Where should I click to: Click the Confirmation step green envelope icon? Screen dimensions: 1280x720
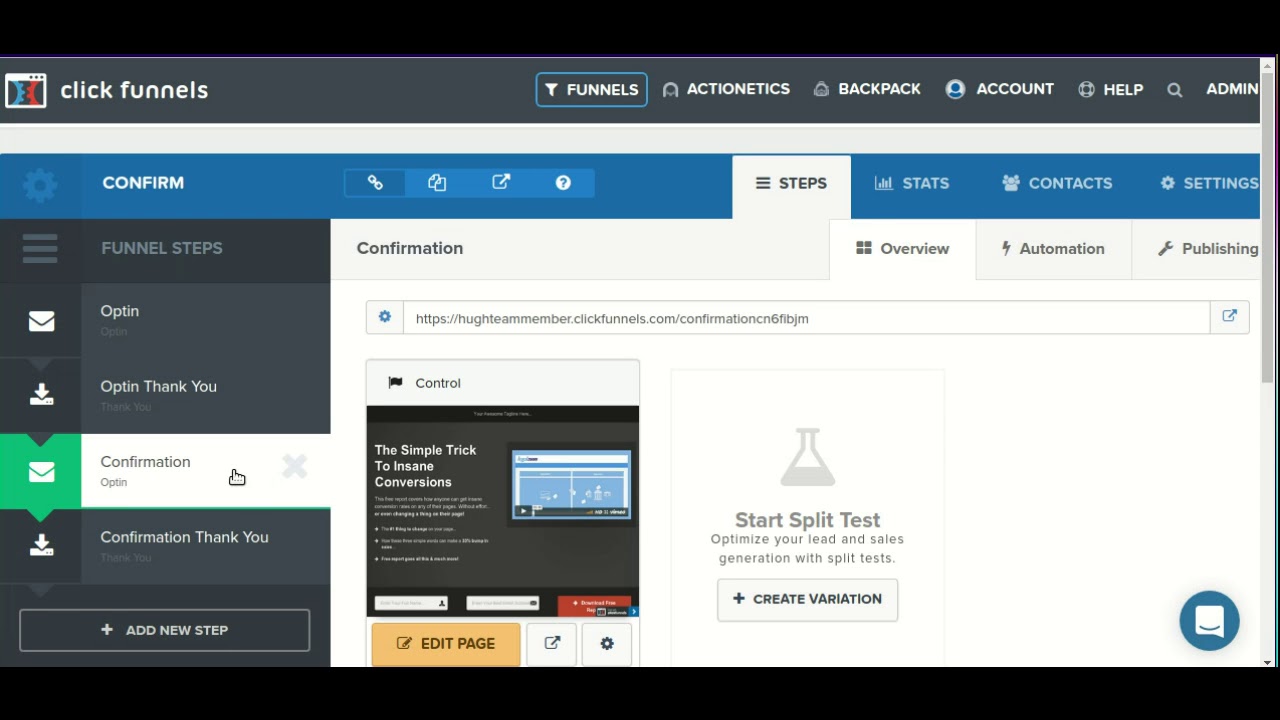point(41,471)
